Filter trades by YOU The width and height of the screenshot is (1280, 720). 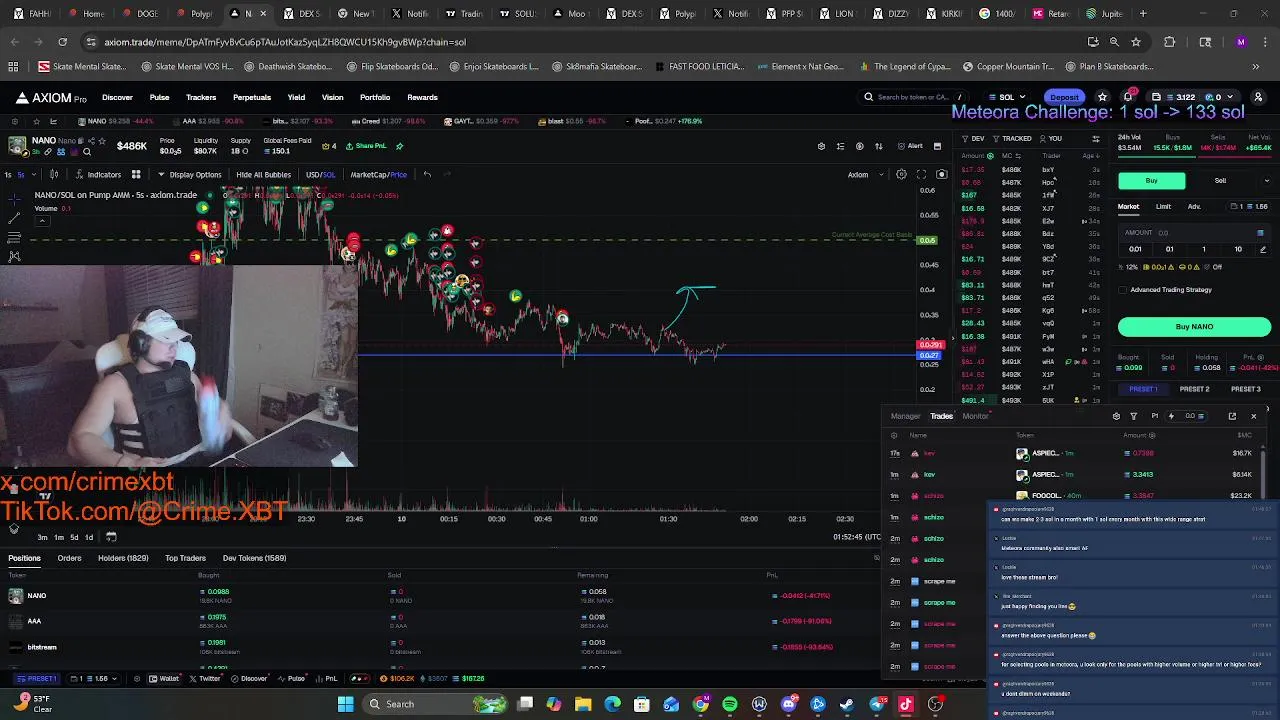coord(1051,138)
